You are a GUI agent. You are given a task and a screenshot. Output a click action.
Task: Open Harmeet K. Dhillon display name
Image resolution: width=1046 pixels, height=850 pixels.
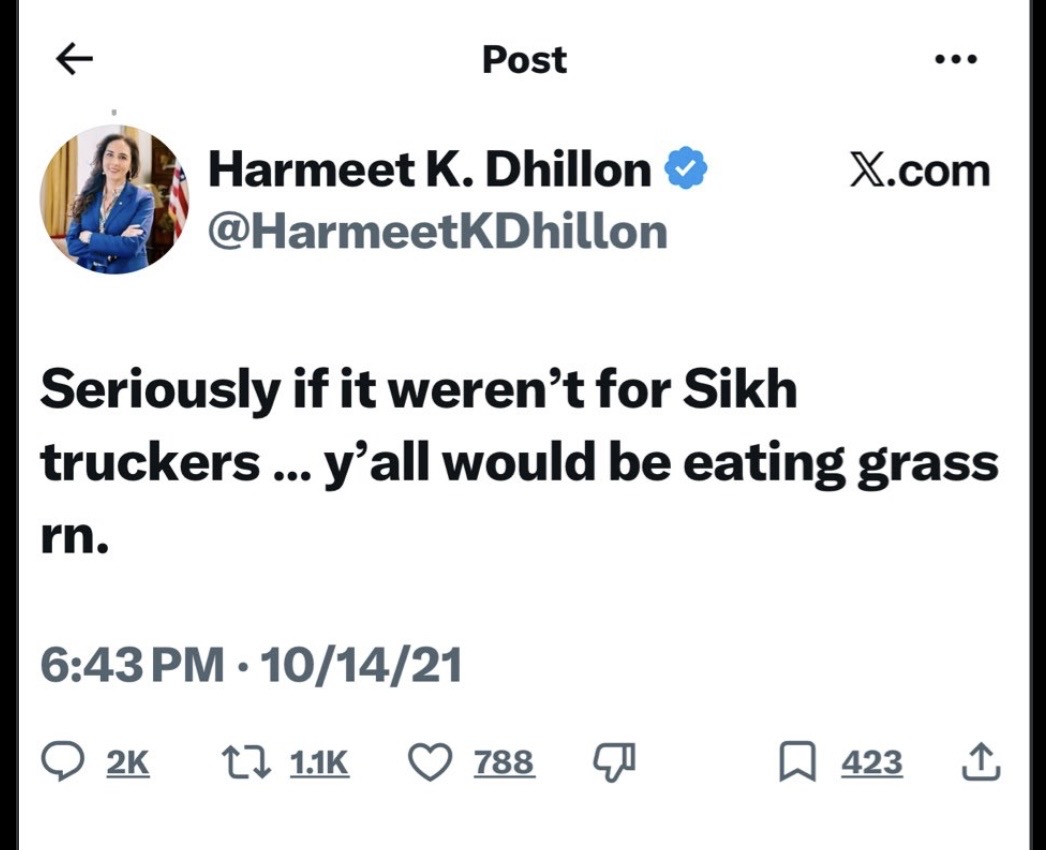(x=430, y=171)
